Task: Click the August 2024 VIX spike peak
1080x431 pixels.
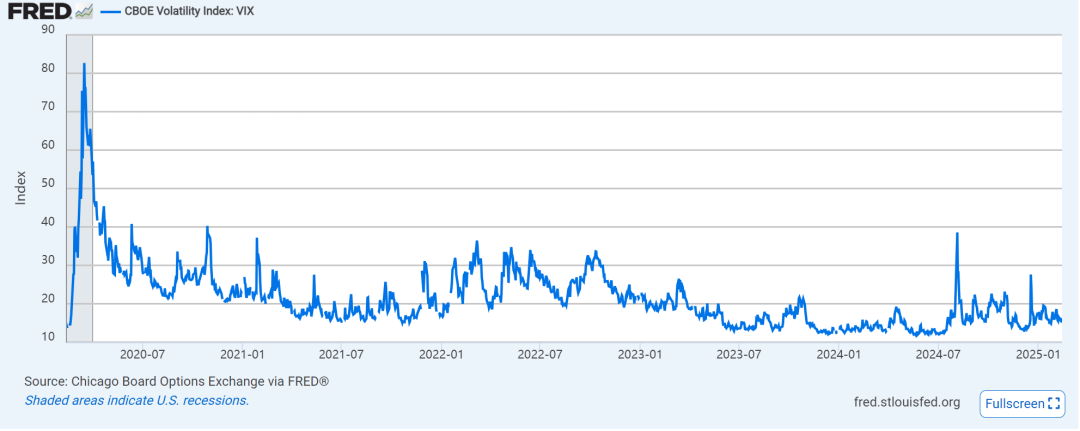Action: click(957, 234)
